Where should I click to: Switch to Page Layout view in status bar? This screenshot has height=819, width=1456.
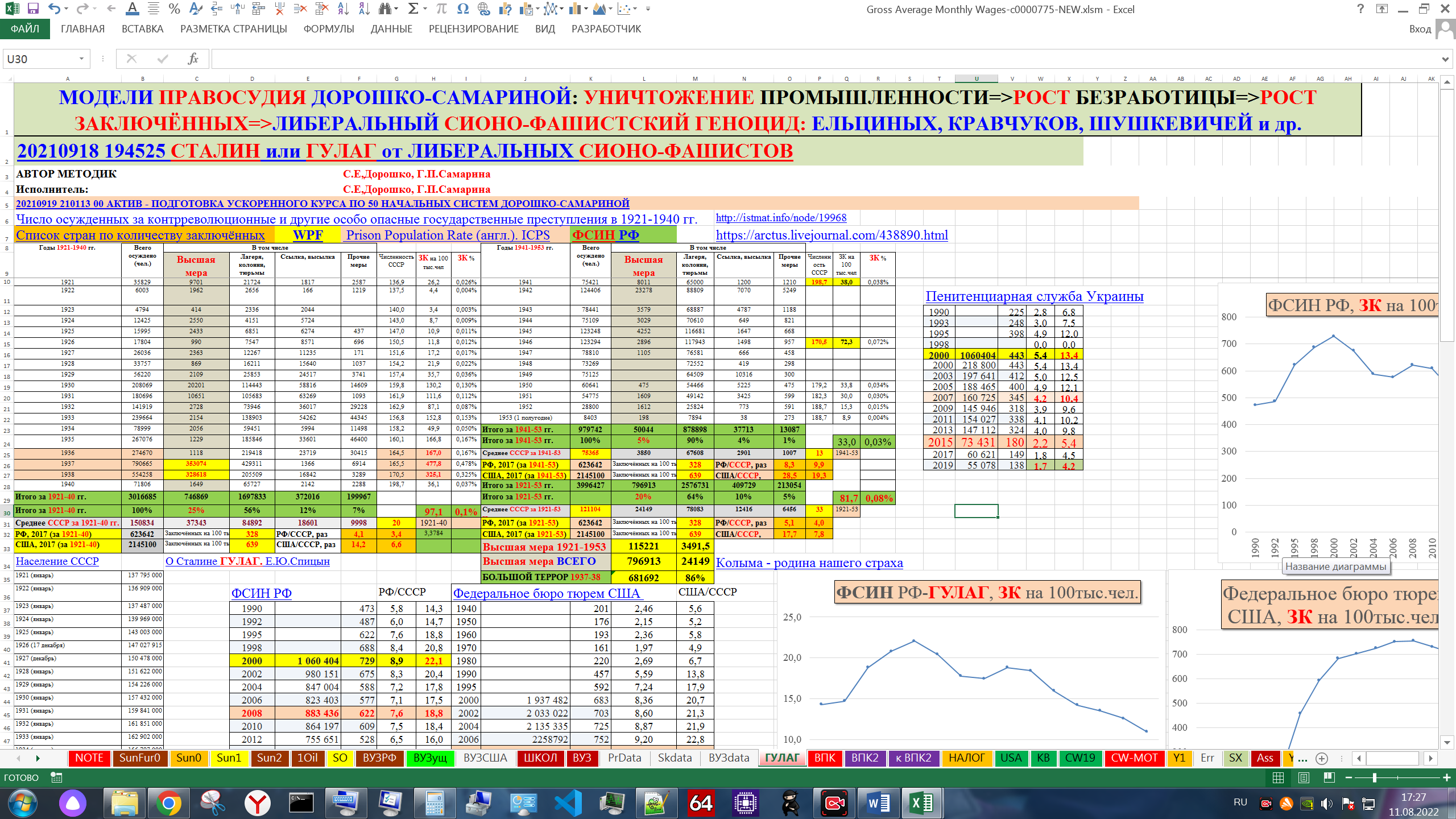click(1304, 777)
